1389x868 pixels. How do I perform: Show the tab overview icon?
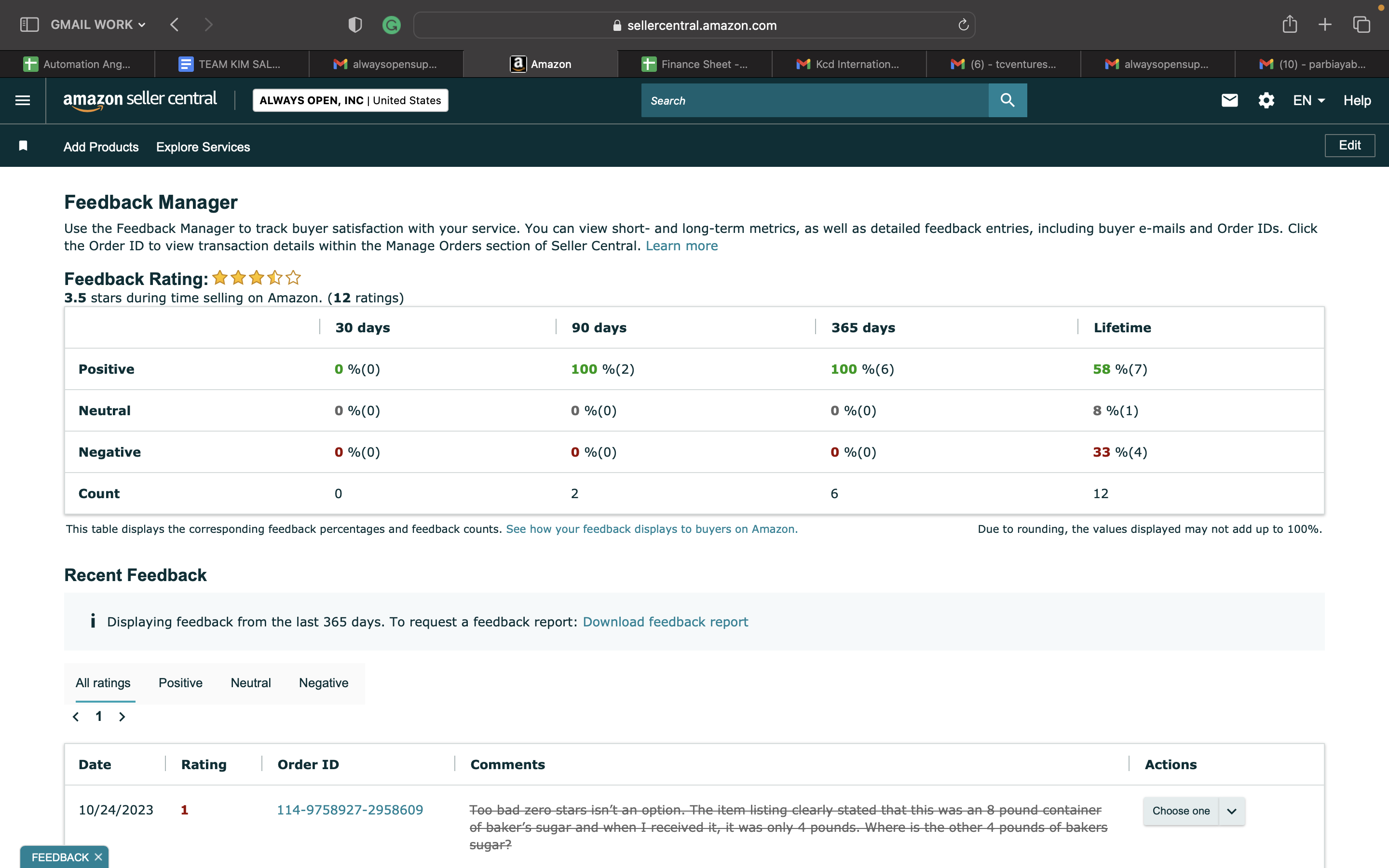coord(1362,25)
